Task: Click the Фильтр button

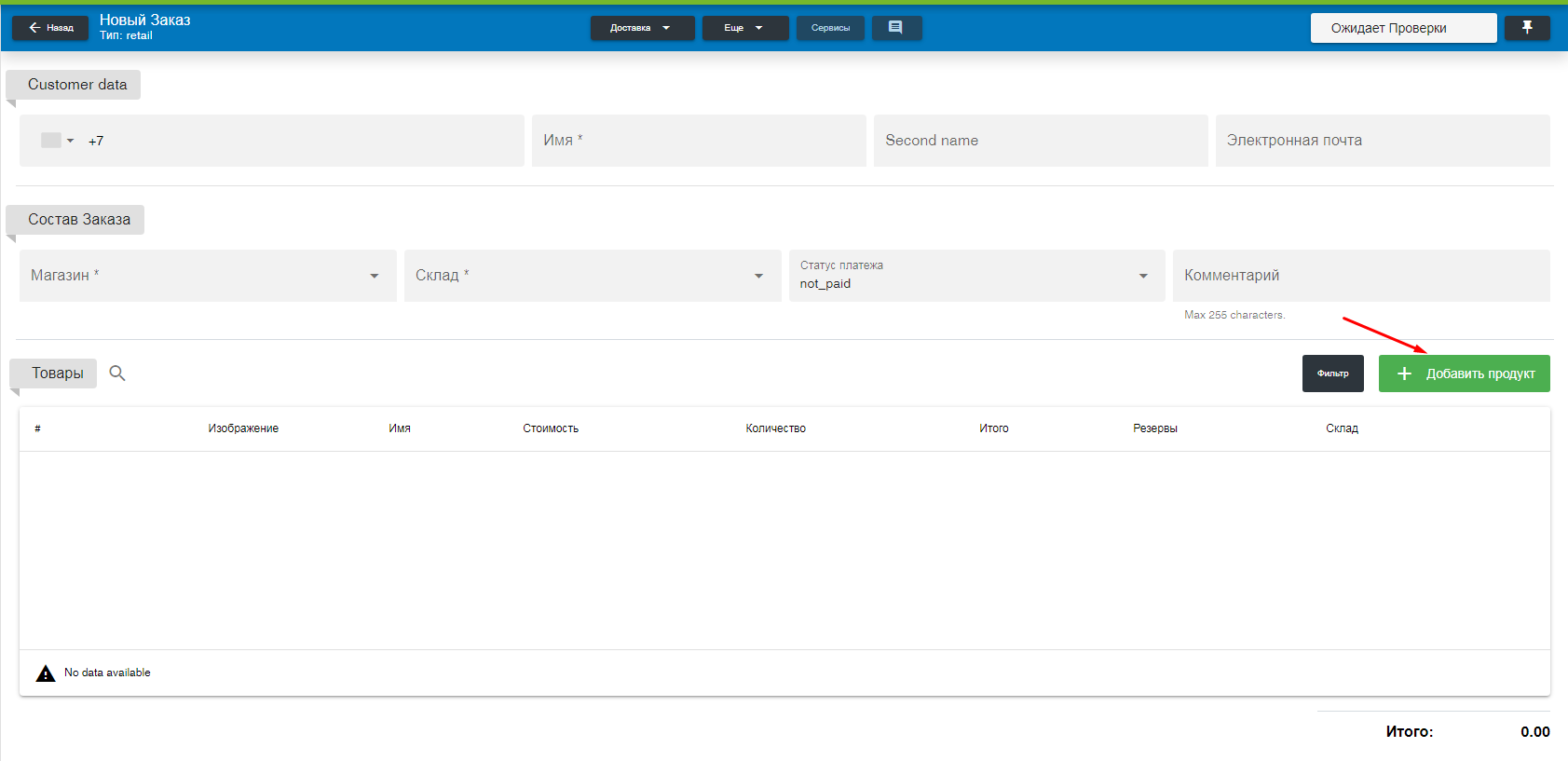Action: 1332,374
